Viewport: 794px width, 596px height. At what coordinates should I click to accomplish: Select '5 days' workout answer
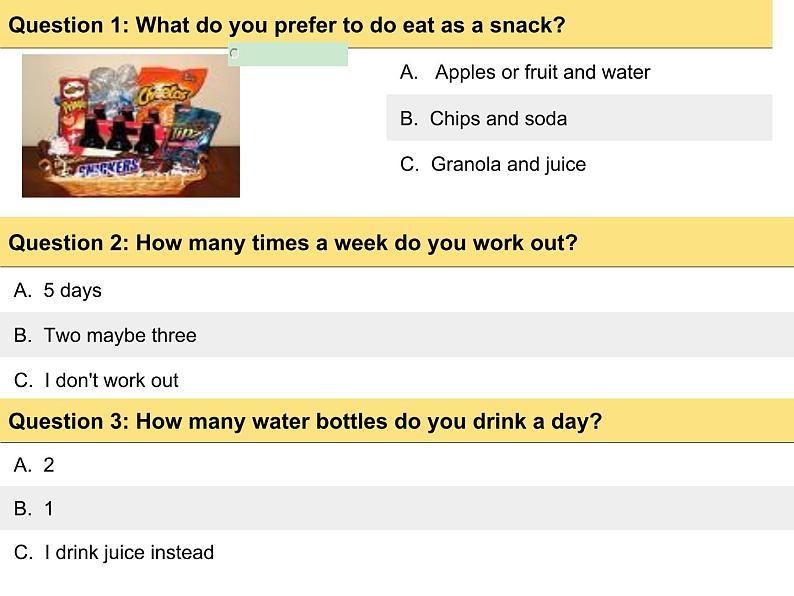[72, 290]
